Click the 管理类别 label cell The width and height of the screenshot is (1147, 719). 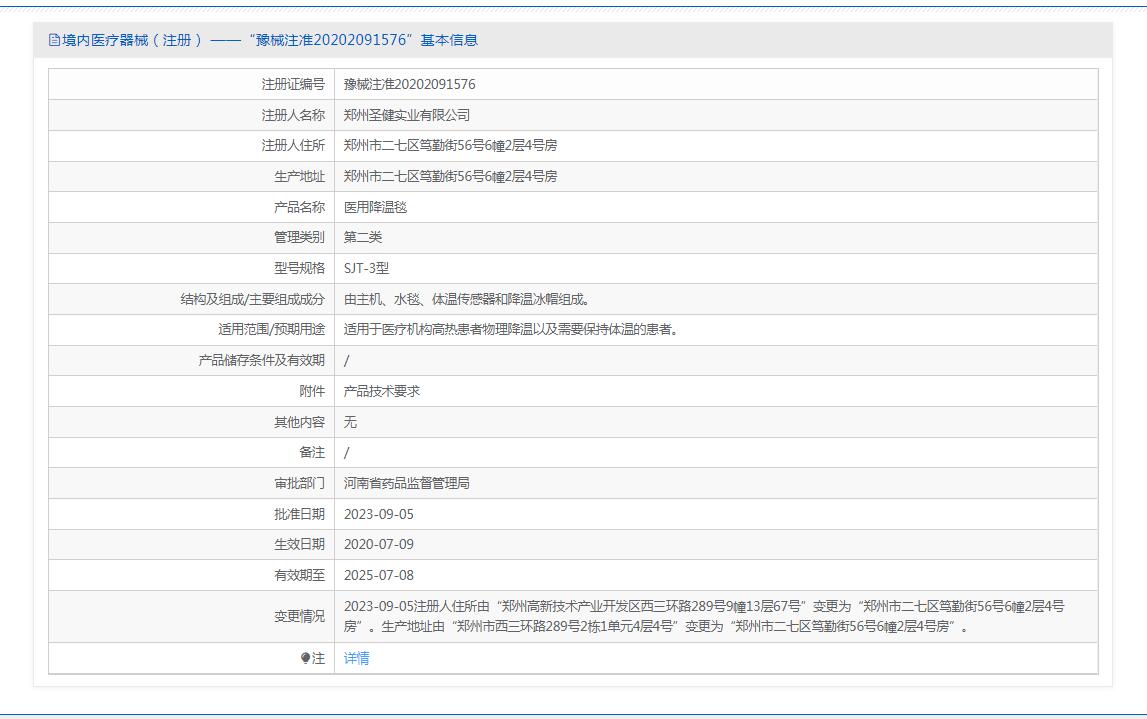[x=192, y=237]
